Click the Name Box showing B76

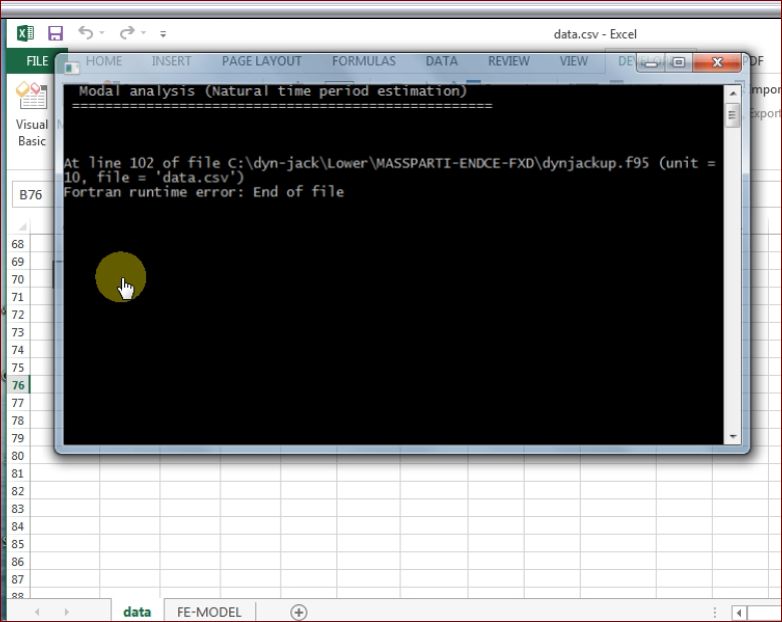[x=31, y=195]
